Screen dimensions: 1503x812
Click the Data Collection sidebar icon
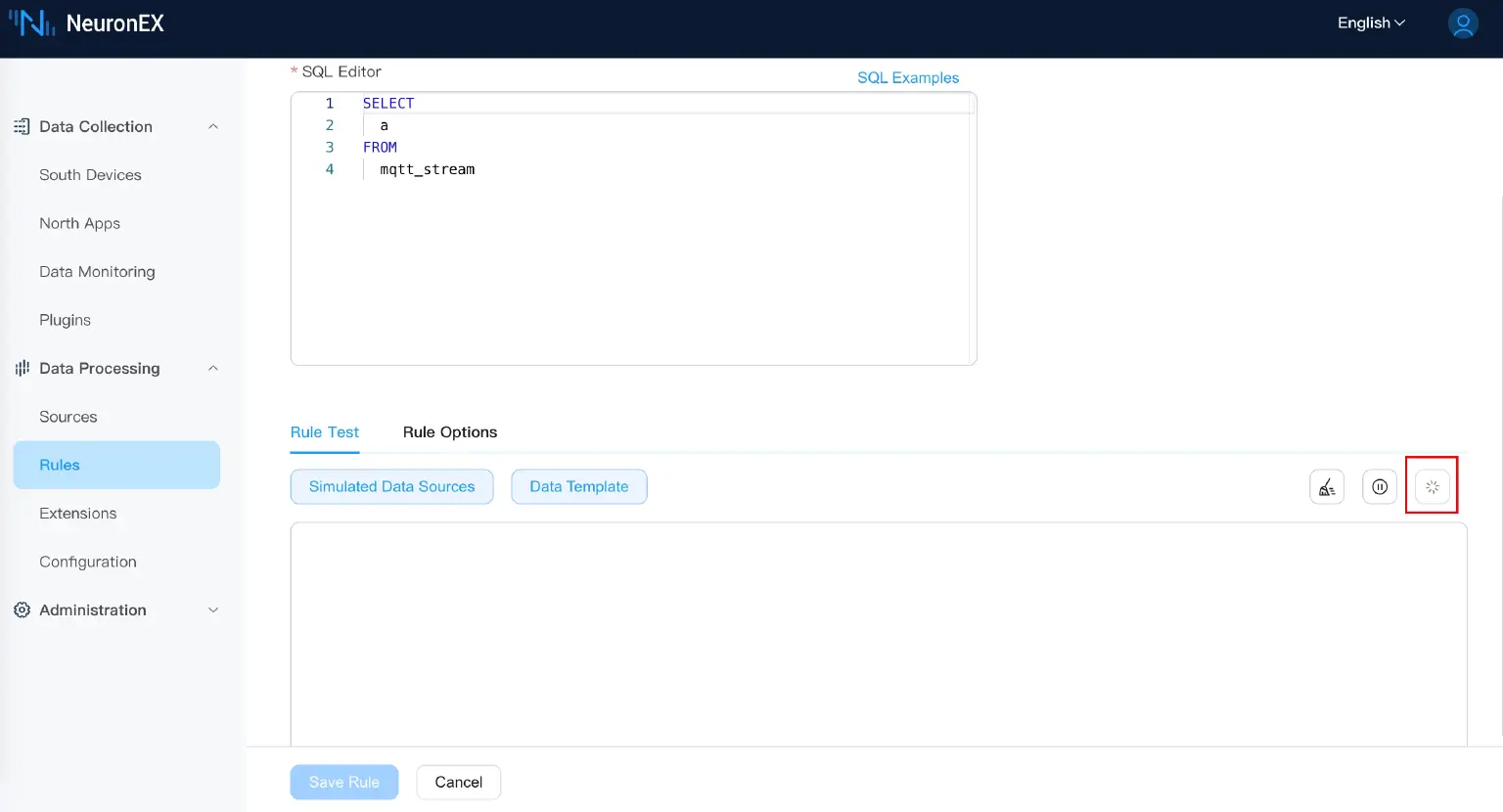click(22, 127)
